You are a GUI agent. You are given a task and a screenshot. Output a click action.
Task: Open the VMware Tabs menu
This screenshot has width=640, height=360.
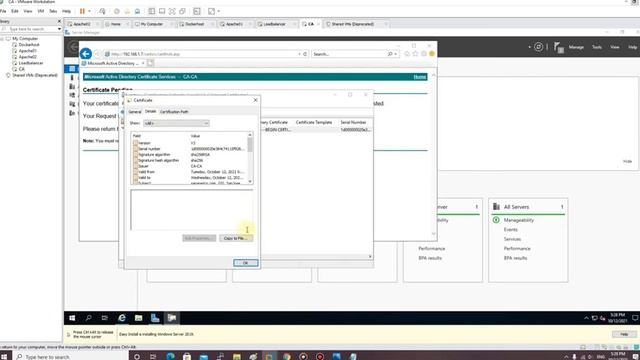(53, 11)
